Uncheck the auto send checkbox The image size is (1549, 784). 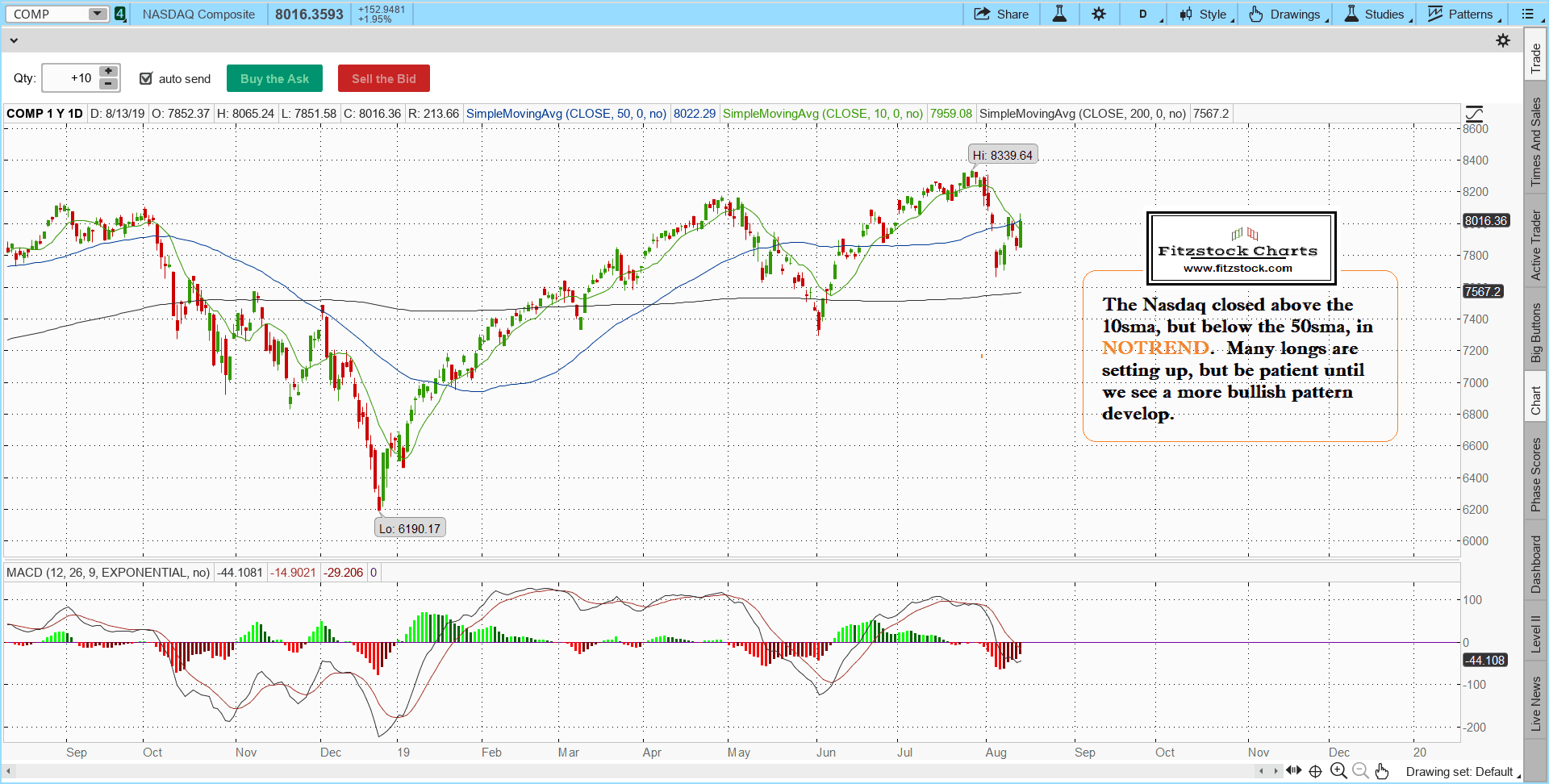click(146, 78)
